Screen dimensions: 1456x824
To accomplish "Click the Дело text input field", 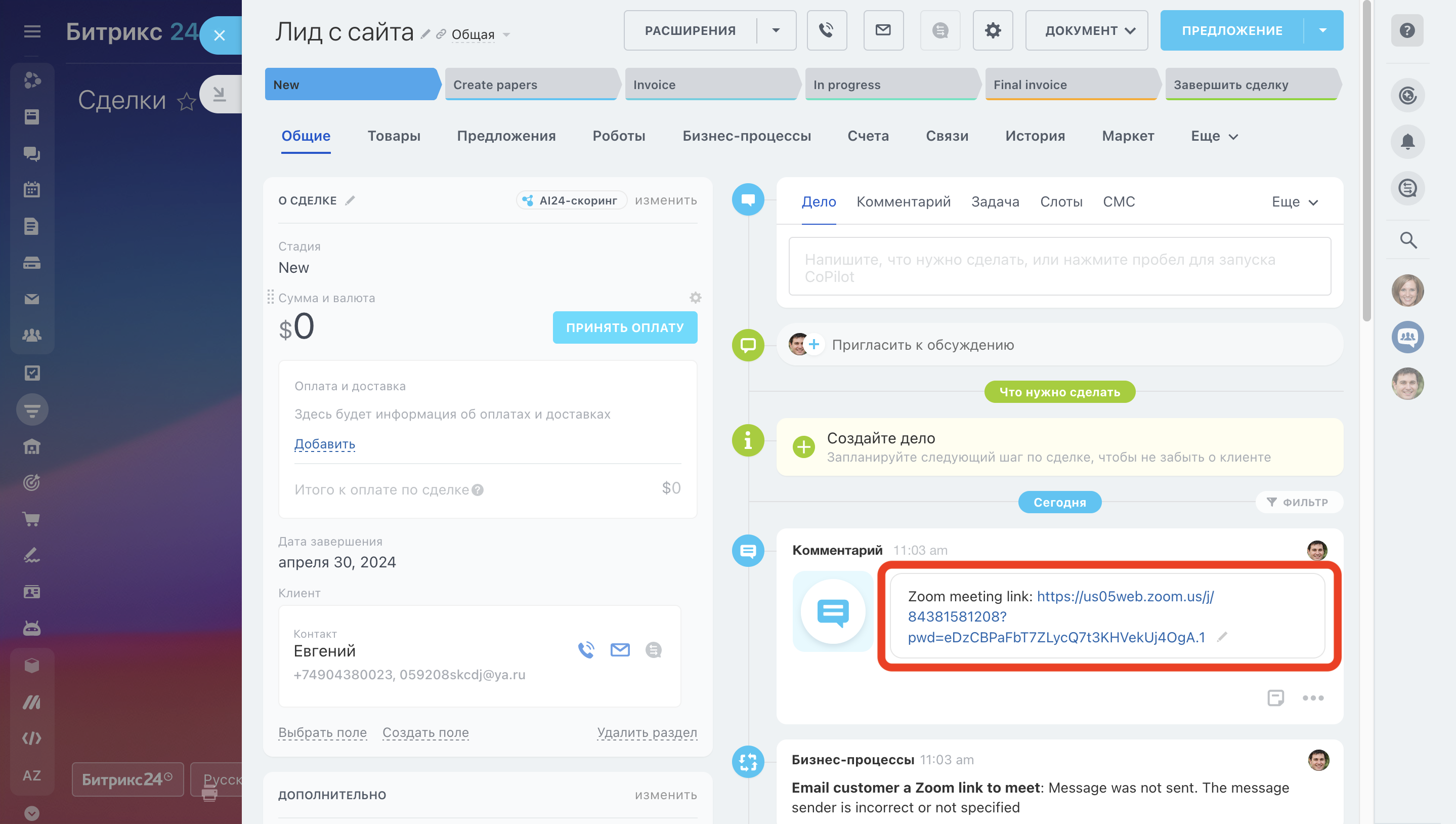I will point(1059,267).
